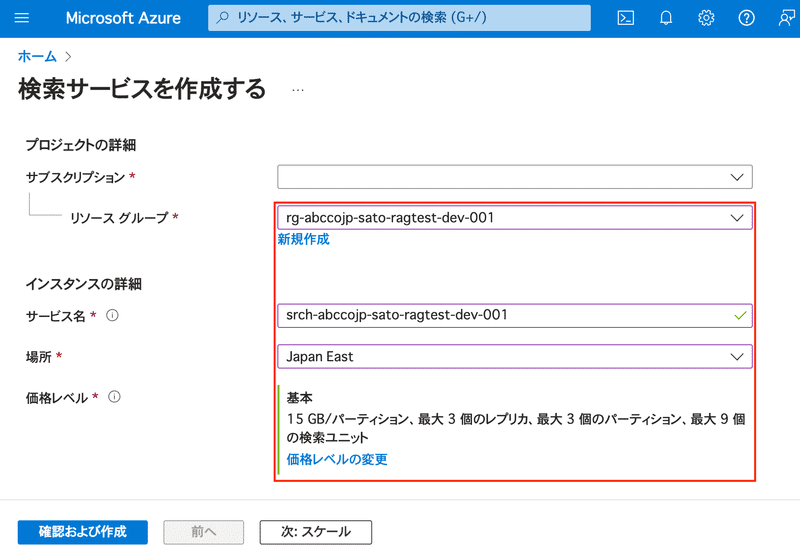Click 確認および作成 button
Screen dimensions: 800x559
click(x=83, y=532)
